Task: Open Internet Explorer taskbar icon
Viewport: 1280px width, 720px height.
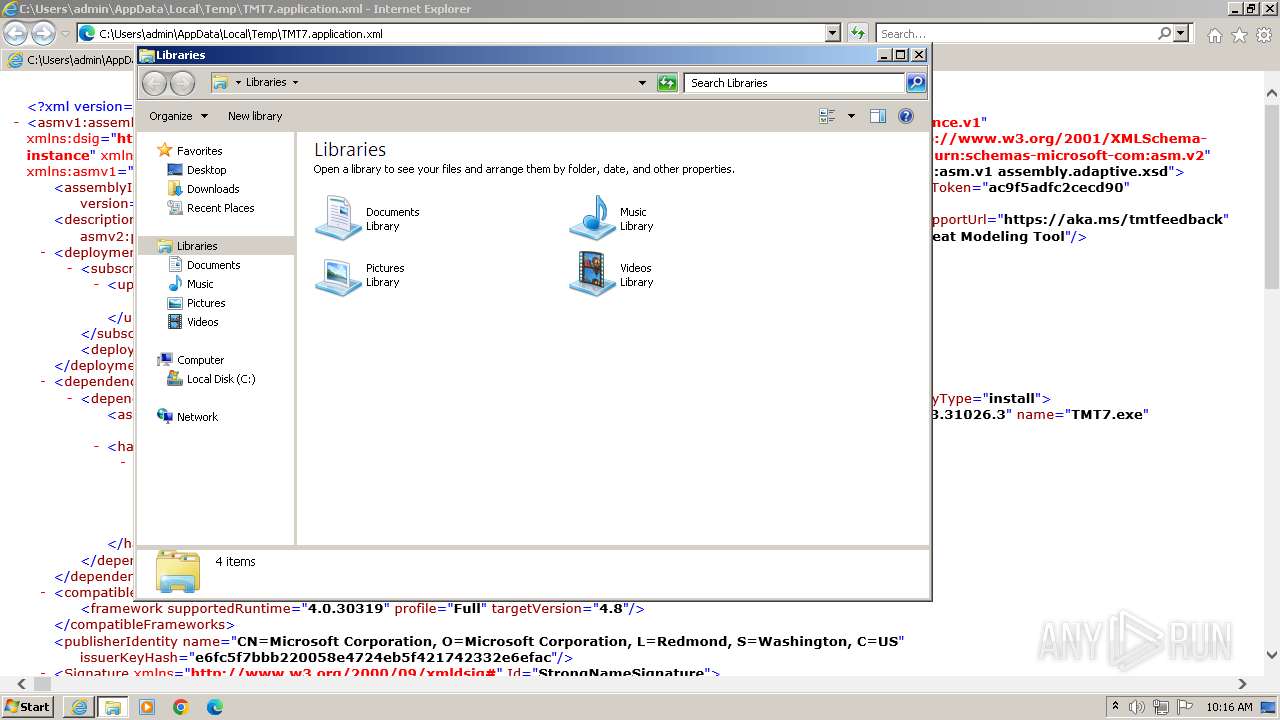Action: click(79, 707)
